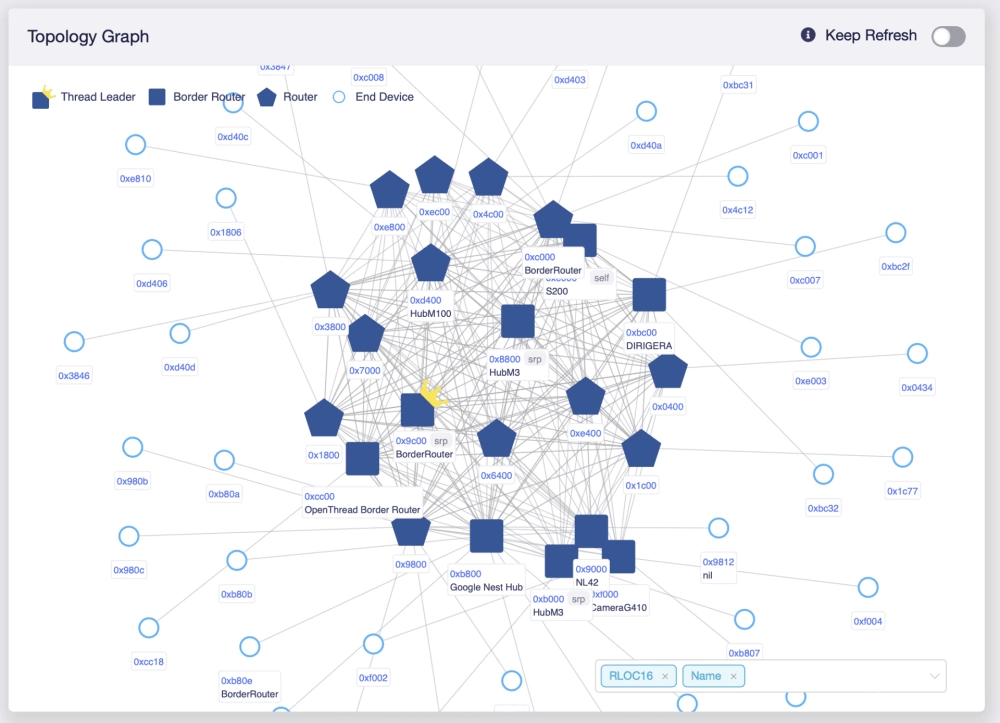1000x723 pixels.
Task: Select the 0xbc32 end device circle
Action: (x=823, y=474)
